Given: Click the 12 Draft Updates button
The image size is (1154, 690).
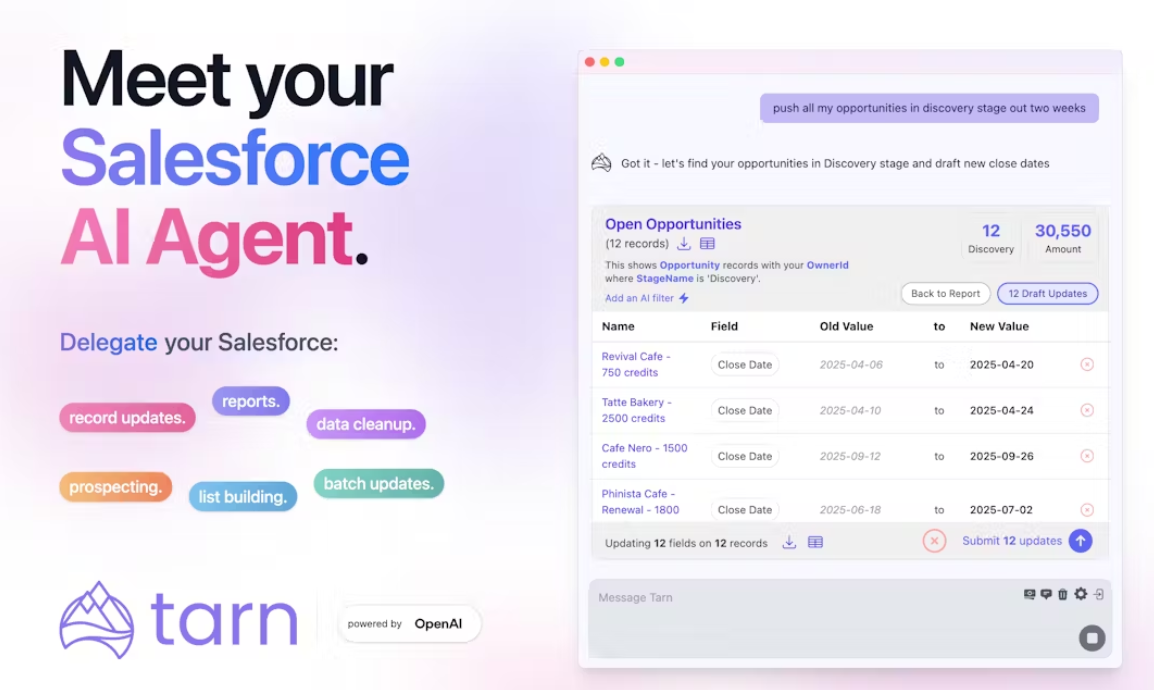Looking at the screenshot, I should [1047, 294].
